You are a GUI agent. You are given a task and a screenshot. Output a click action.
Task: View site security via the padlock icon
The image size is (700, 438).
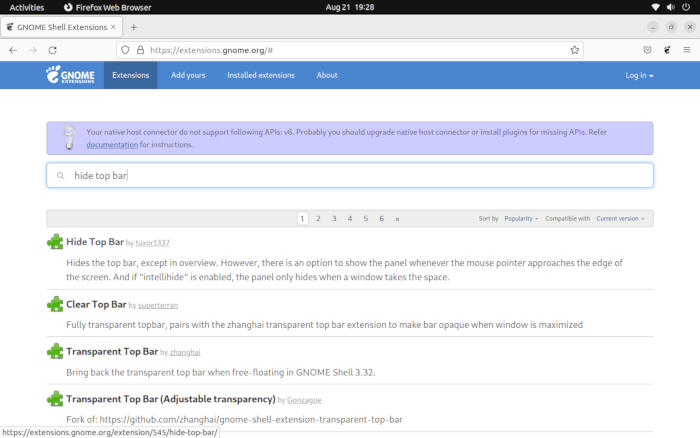click(140, 50)
